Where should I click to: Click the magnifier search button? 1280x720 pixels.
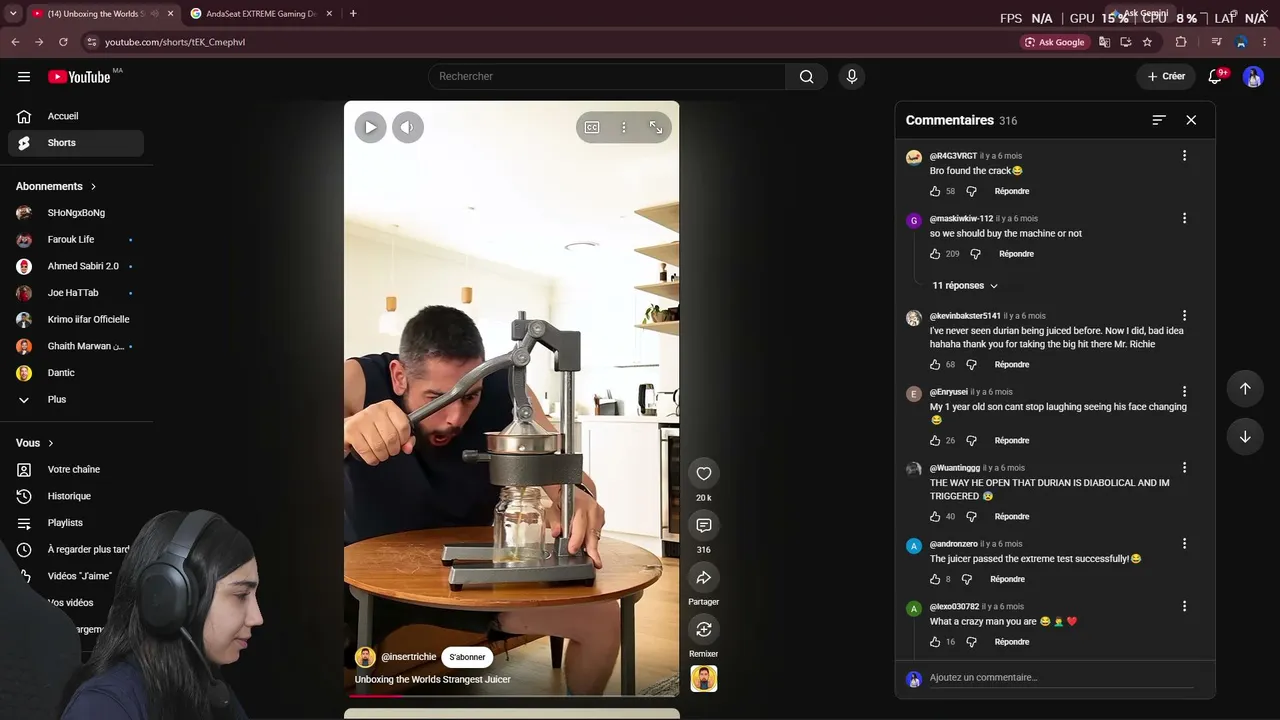[806, 77]
